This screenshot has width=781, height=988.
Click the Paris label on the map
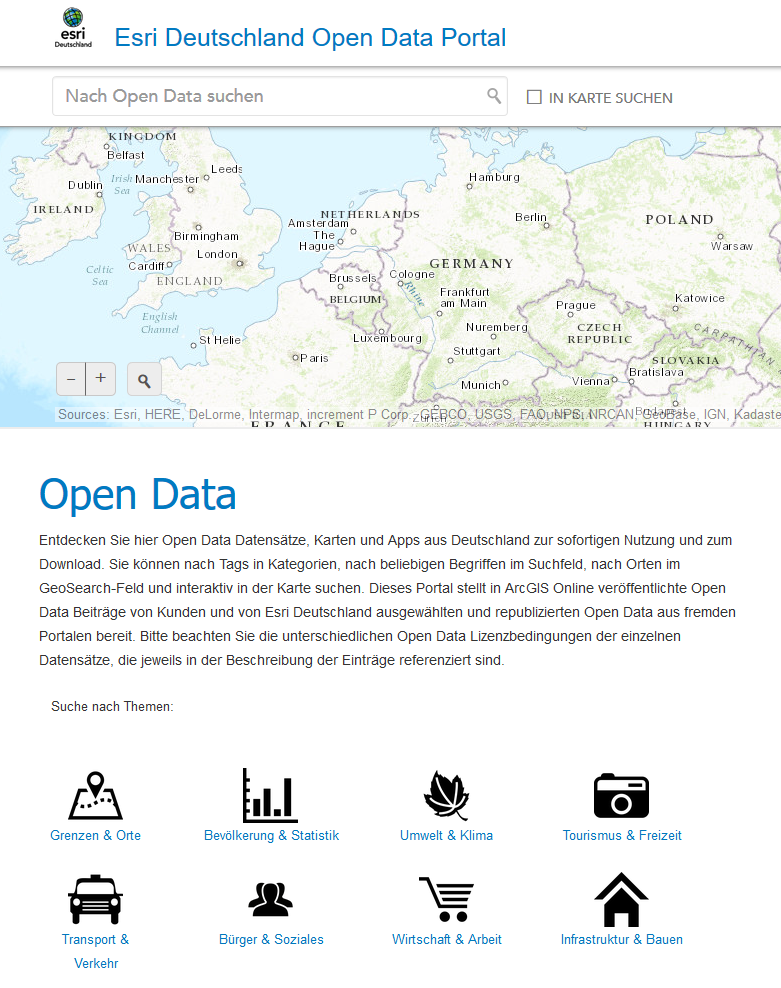(314, 358)
